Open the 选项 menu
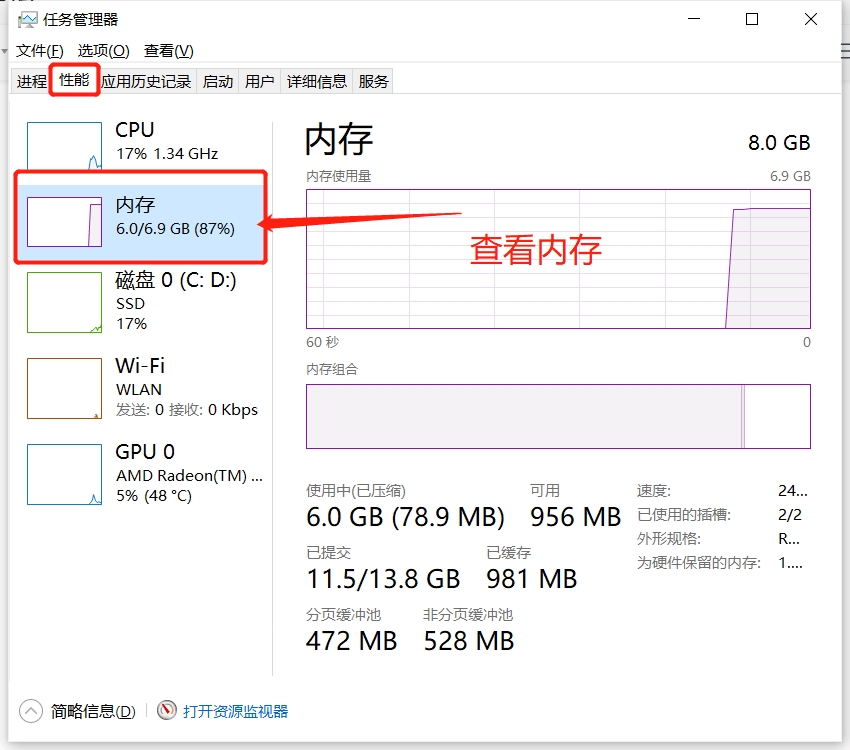This screenshot has width=850, height=750. coord(101,50)
